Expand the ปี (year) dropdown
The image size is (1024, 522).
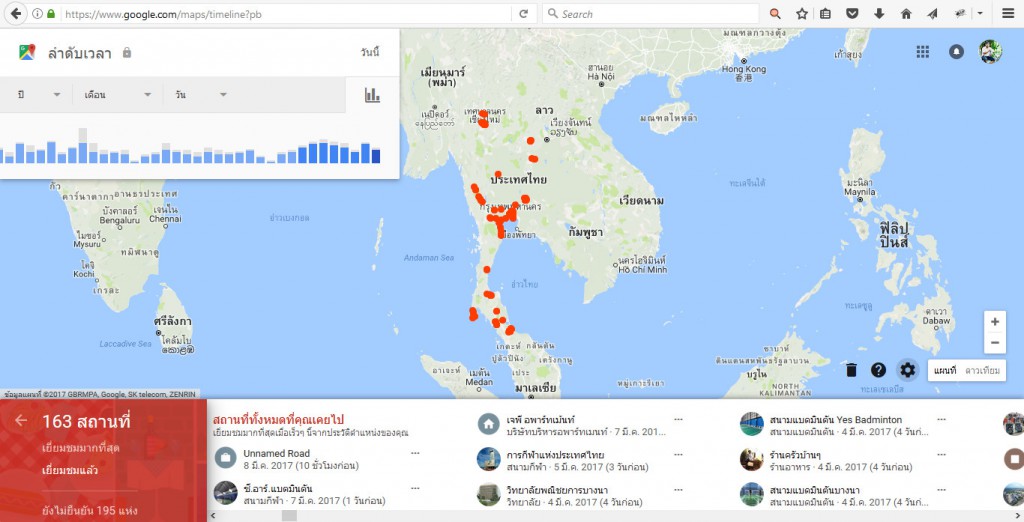click(40, 95)
